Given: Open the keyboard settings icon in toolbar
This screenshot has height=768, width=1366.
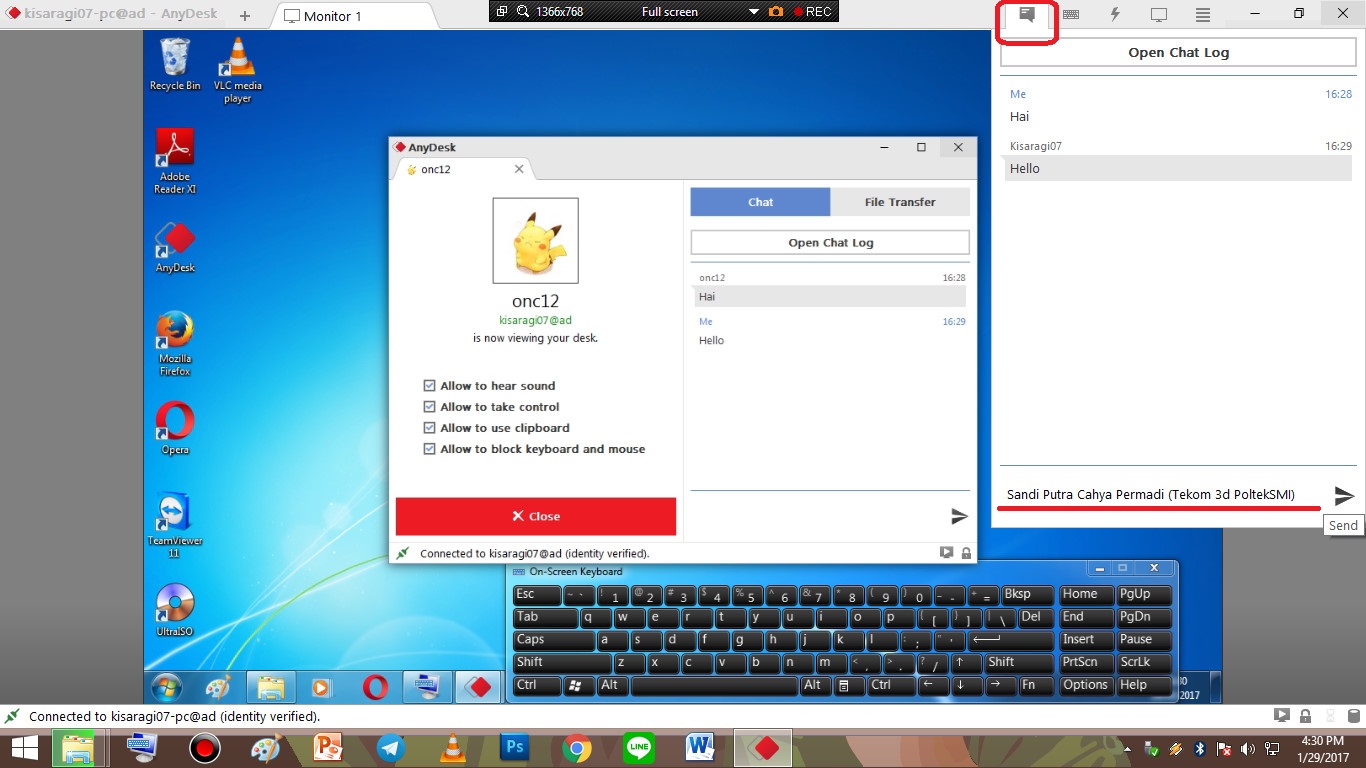Looking at the screenshot, I should click(x=1071, y=15).
